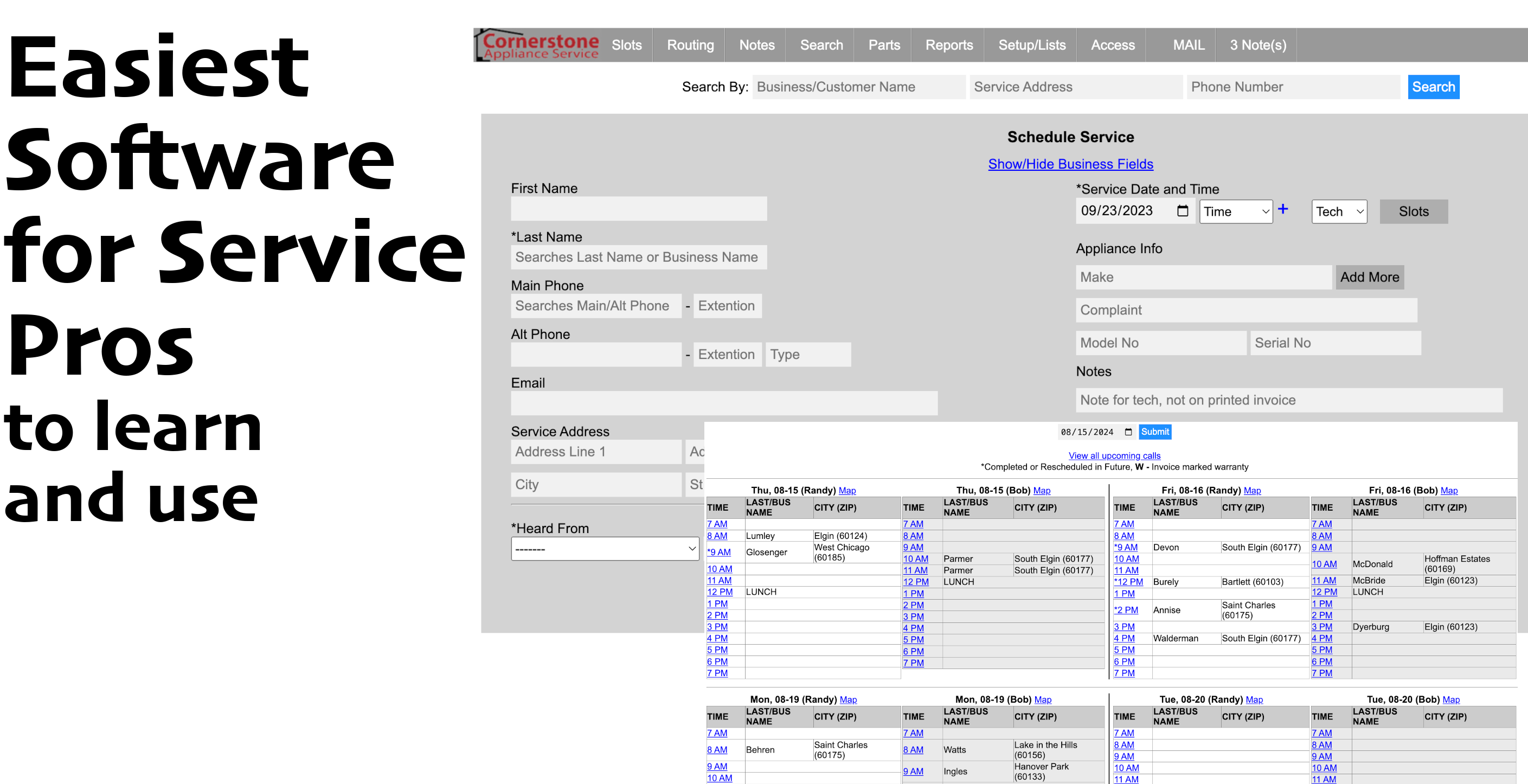Click the Cornerstone Appliance Service logo
Image resolution: width=1528 pixels, height=784 pixels.
[537, 45]
